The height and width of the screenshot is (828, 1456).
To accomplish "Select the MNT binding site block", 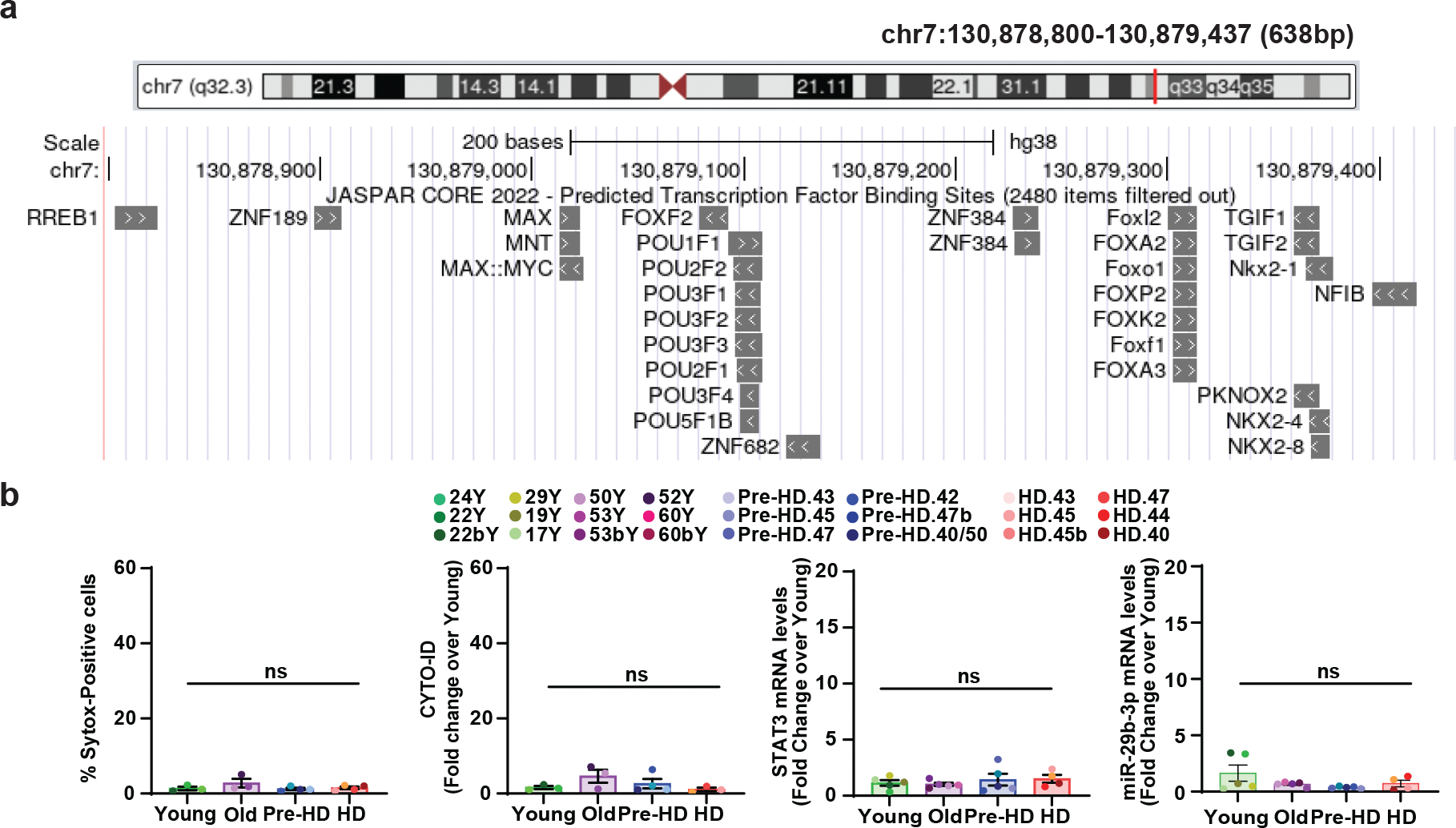I will (x=569, y=243).
